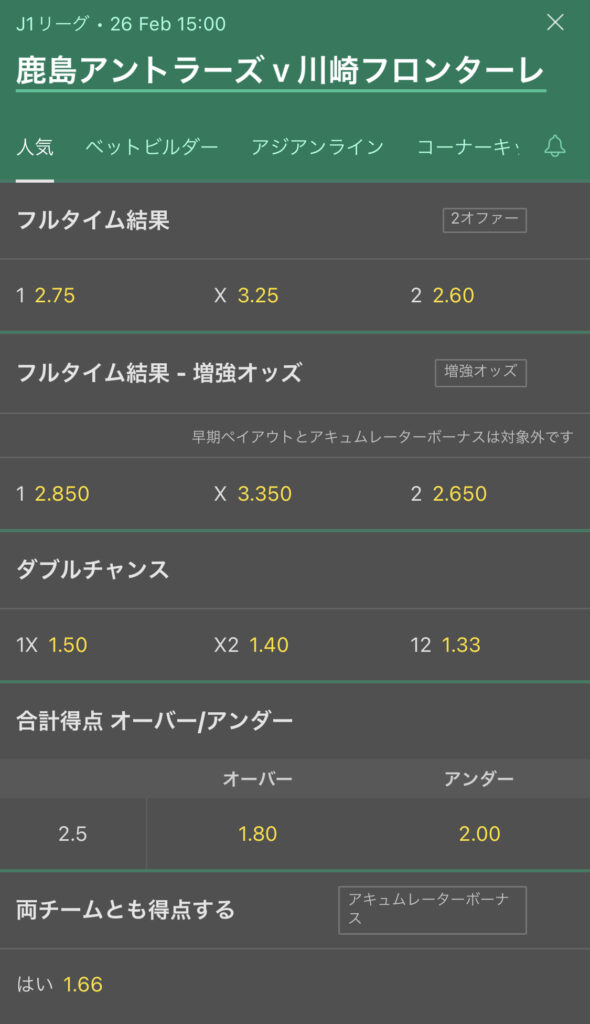Switch to the ベットビルダー tab
Image resolution: width=590 pixels, height=1024 pixels.
[x=152, y=147]
